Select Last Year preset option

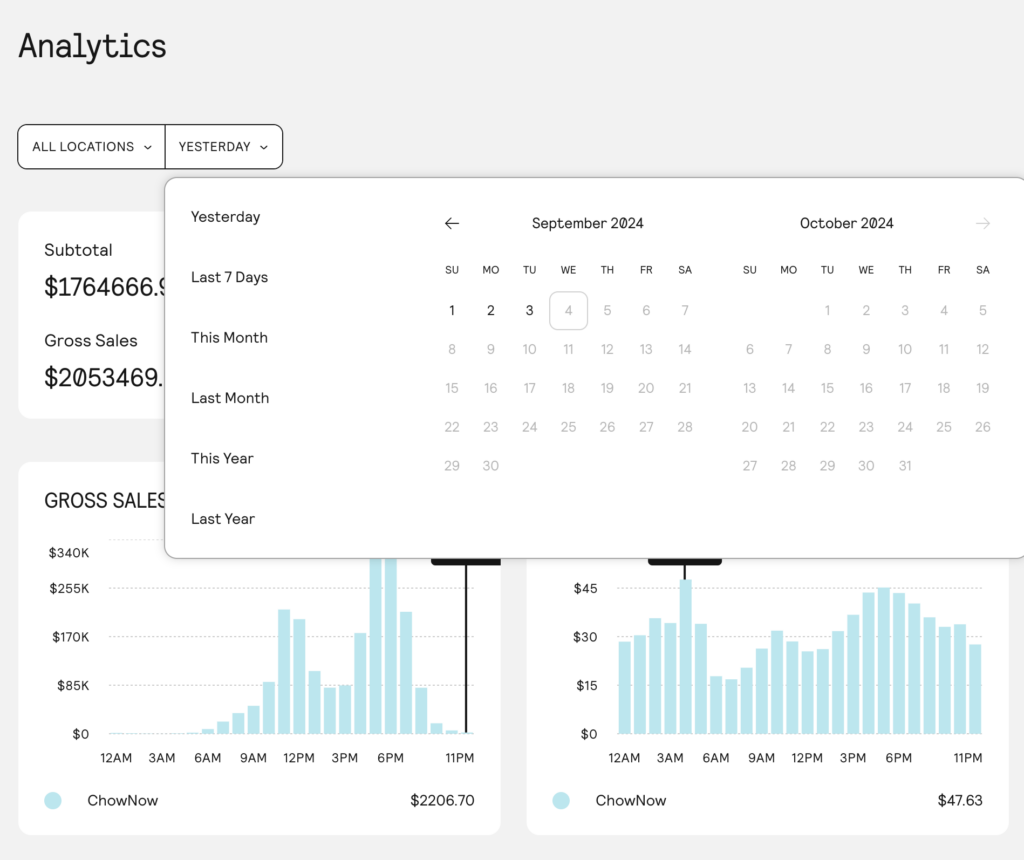(222, 519)
